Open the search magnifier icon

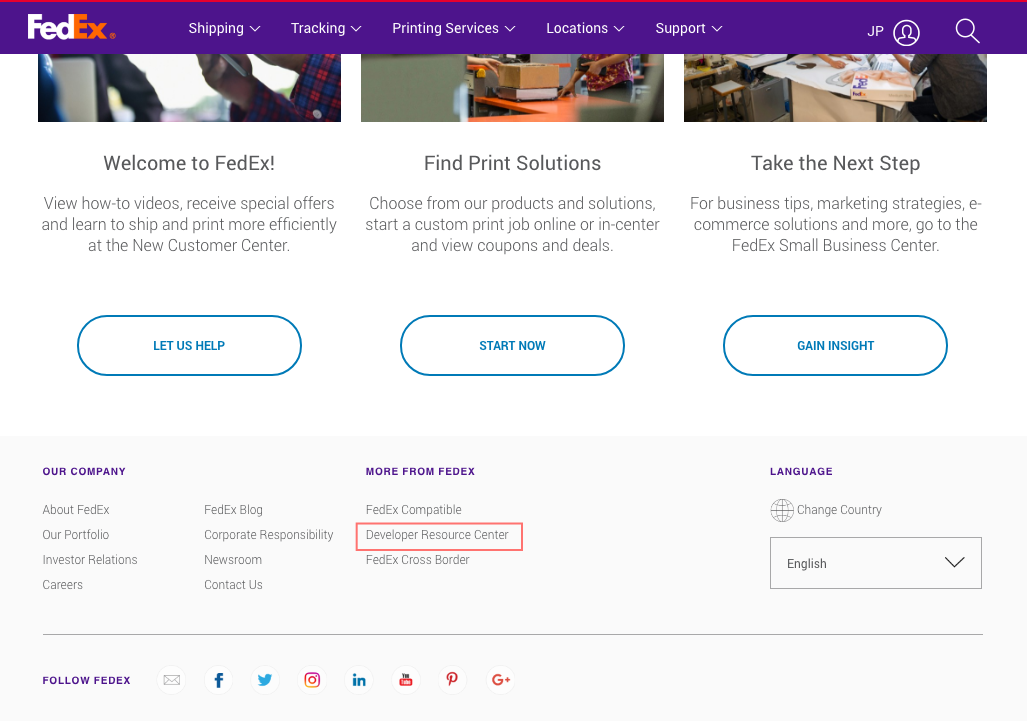(967, 31)
